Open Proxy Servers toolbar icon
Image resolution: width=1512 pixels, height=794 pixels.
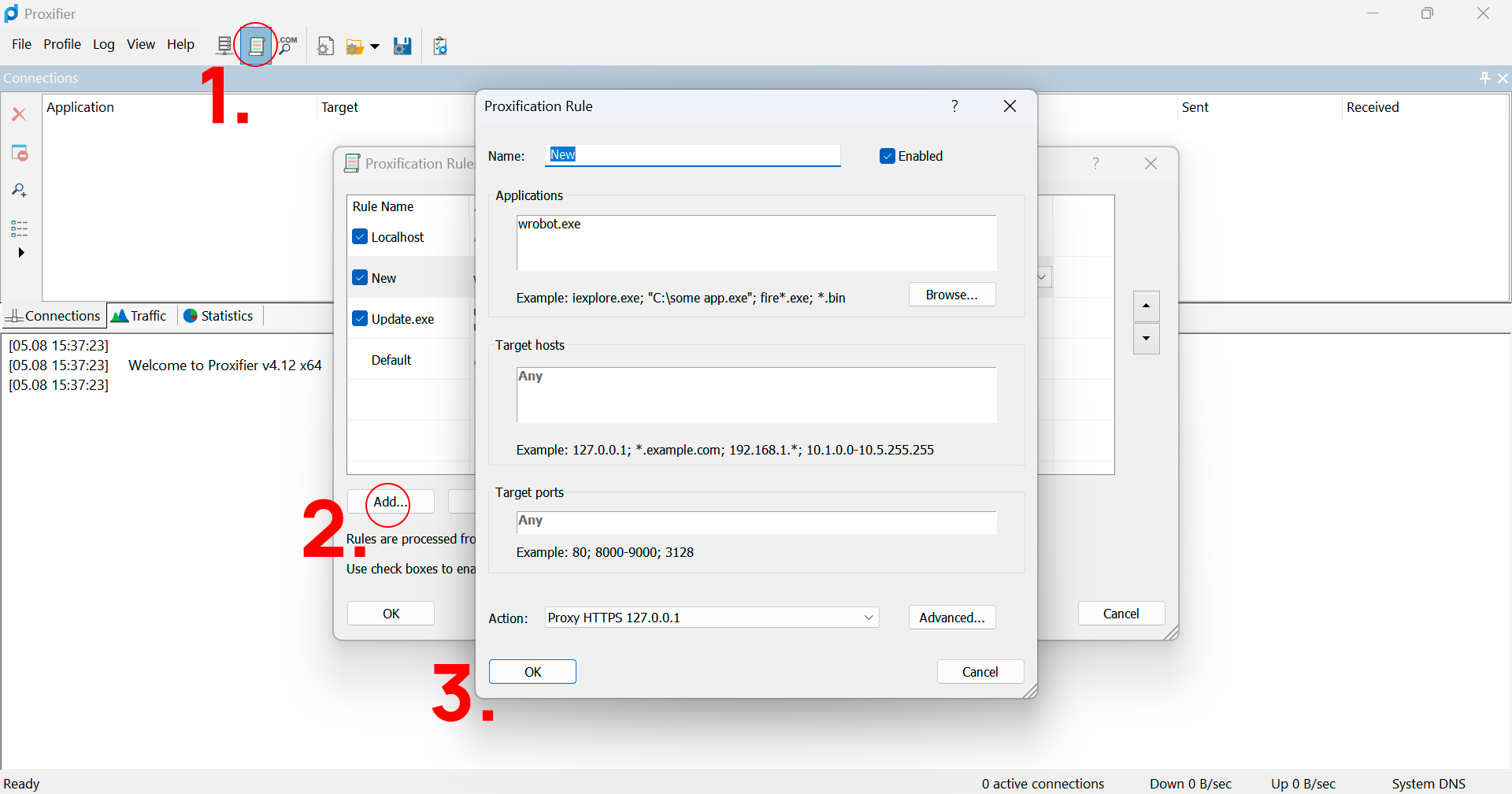tap(224, 46)
